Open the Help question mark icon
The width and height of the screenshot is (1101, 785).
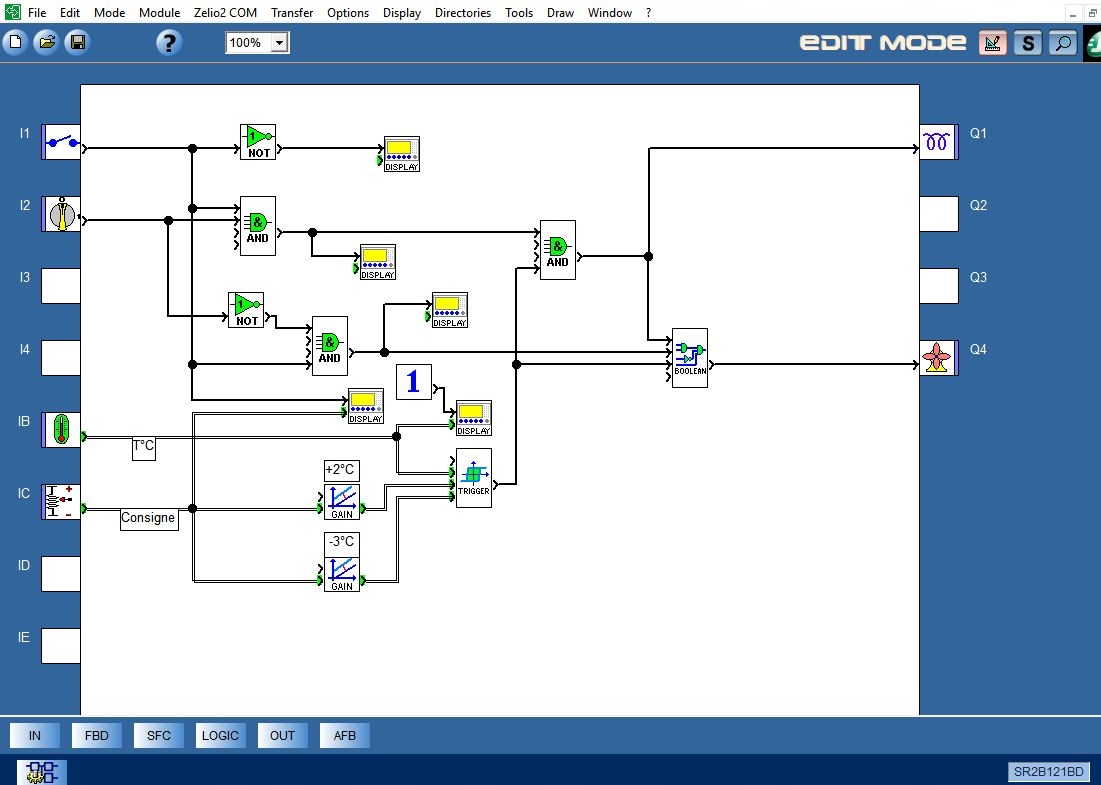tap(169, 42)
